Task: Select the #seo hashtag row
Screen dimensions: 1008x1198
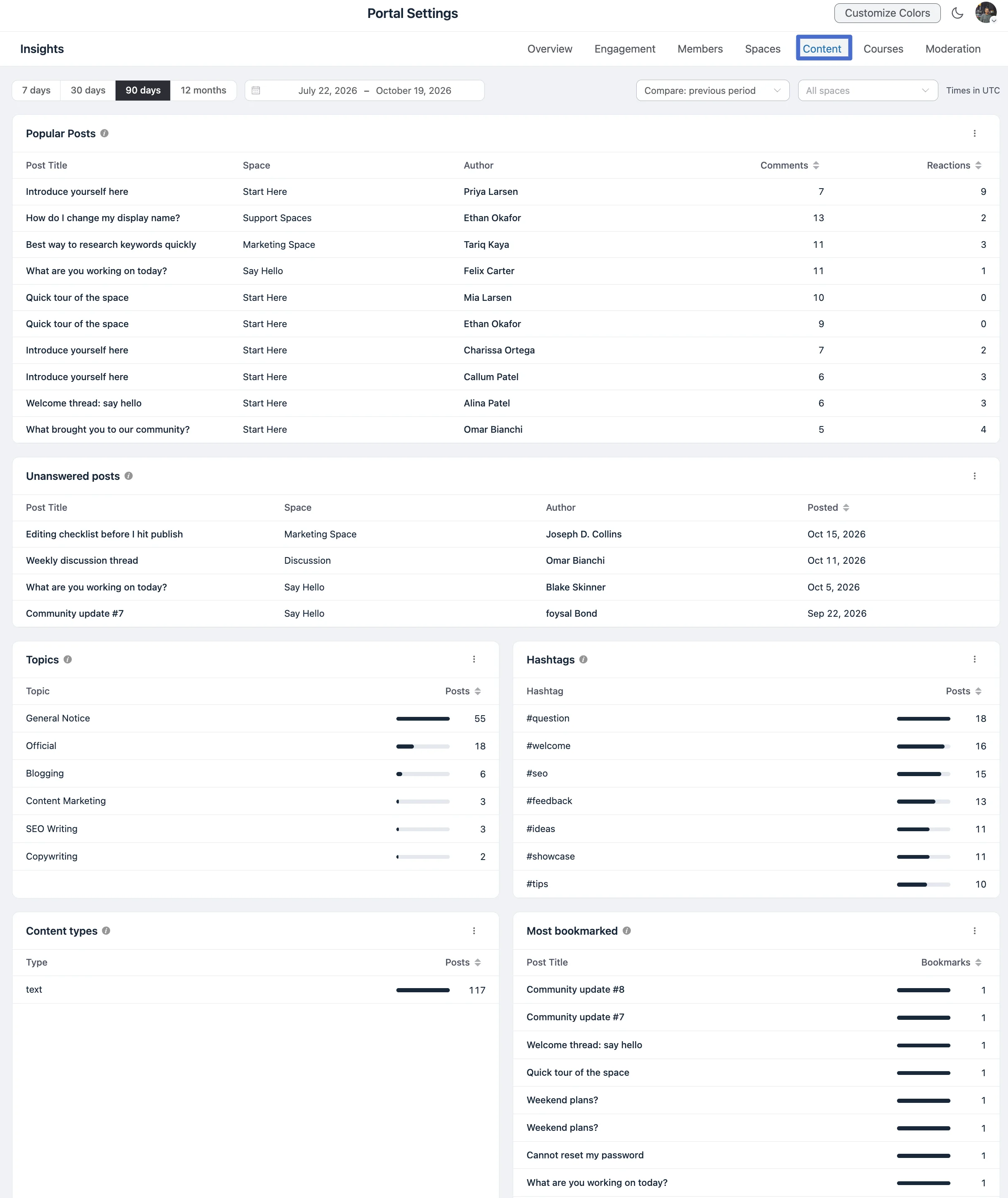Action: click(756, 773)
